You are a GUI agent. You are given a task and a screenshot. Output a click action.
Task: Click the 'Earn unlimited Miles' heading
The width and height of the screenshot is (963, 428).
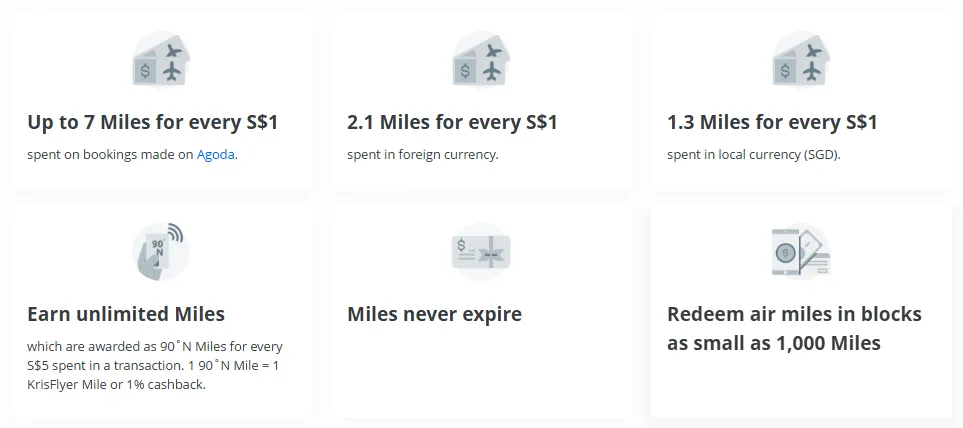click(126, 314)
